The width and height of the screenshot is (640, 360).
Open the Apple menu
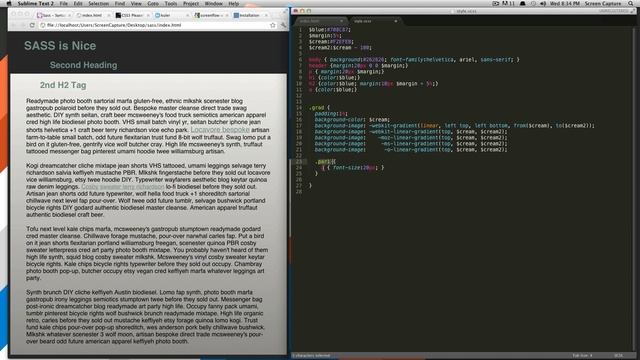tap(9, 3)
